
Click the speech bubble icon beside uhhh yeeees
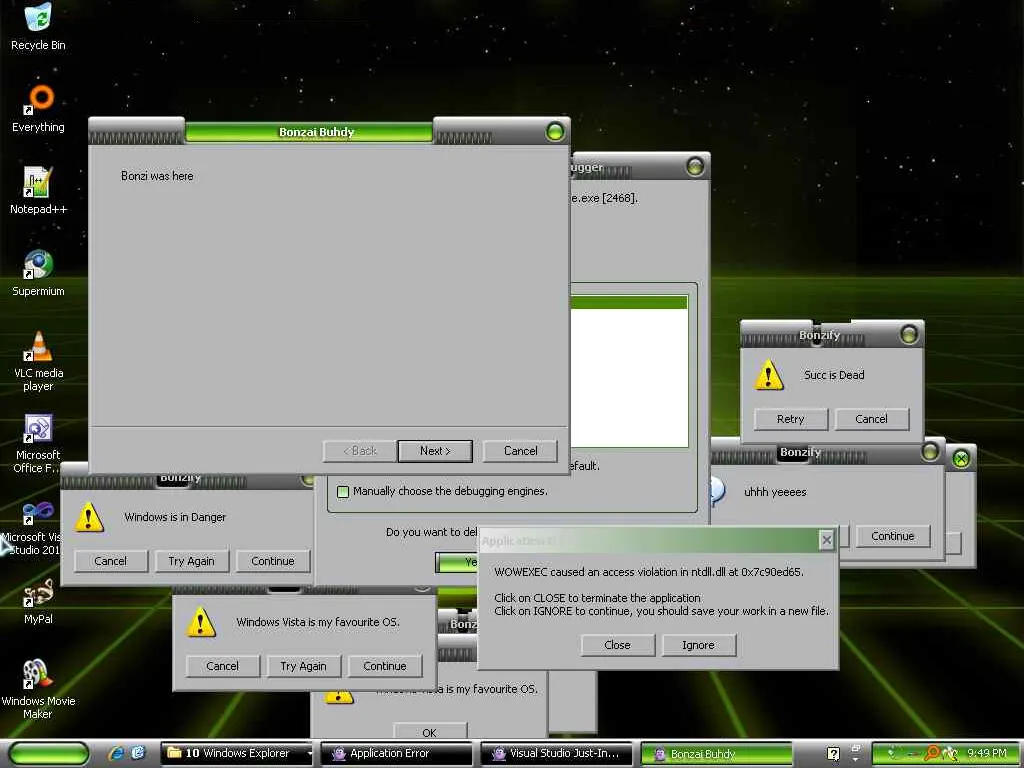pyautogui.click(x=718, y=491)
